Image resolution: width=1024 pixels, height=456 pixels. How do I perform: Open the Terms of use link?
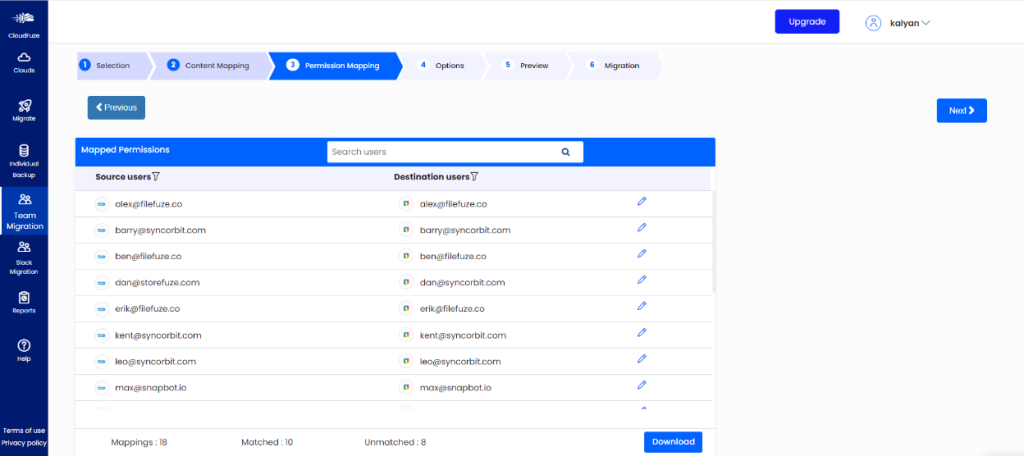pos(24,431)
